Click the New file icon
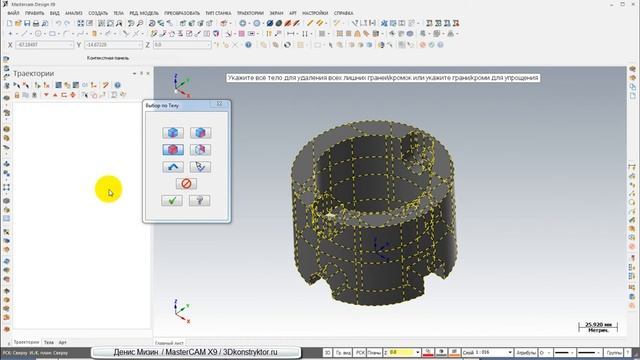Image resolution: width=640 pixels, height=360 pixels. [10, 24]
